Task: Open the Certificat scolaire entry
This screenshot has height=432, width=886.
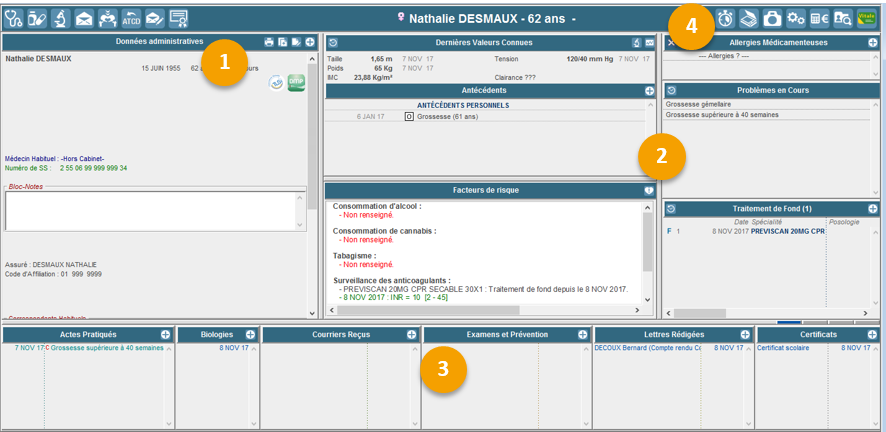Action: pos(785,348)
